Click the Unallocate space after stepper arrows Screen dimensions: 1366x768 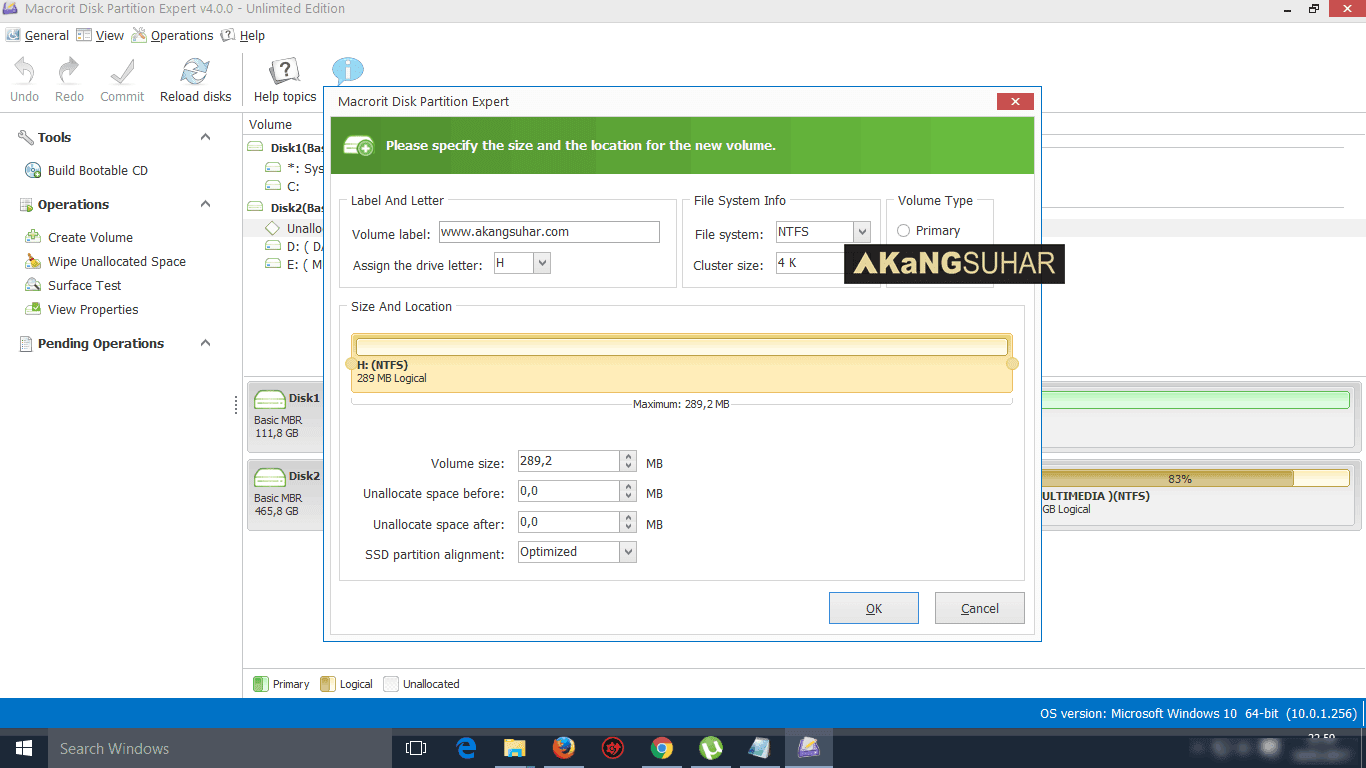tap(628, 522)
